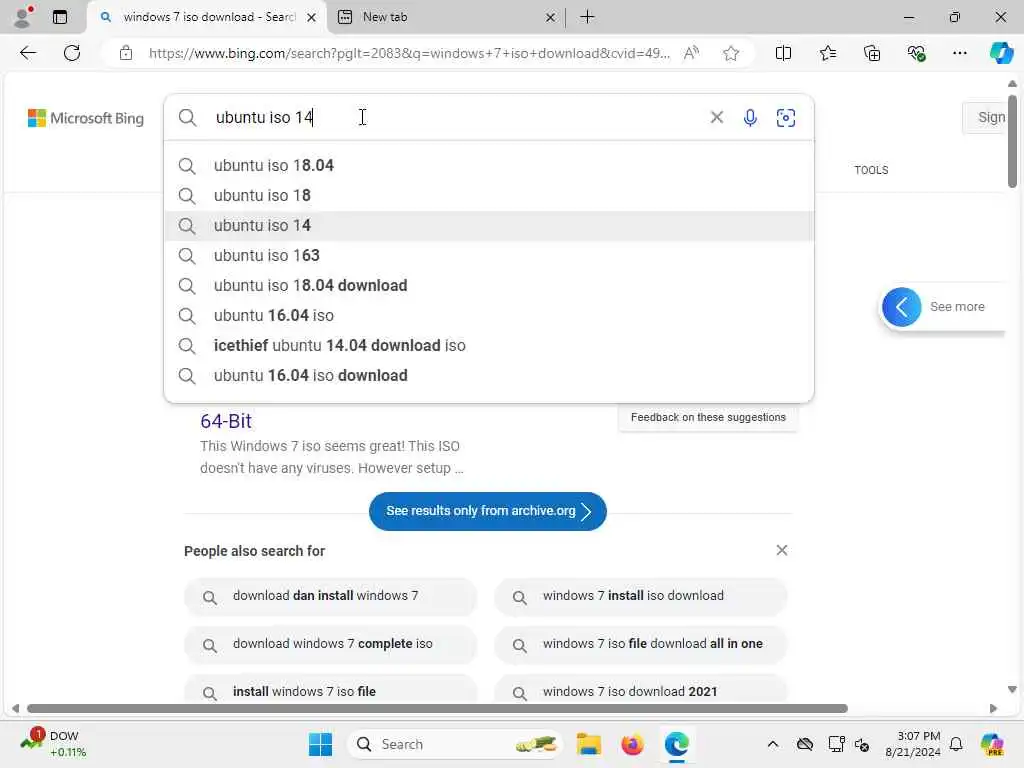Select suggestion ubuntu 16.04 iso download
The height and width of the screenshot is (768, 1024).
click(x=488, y=376)
